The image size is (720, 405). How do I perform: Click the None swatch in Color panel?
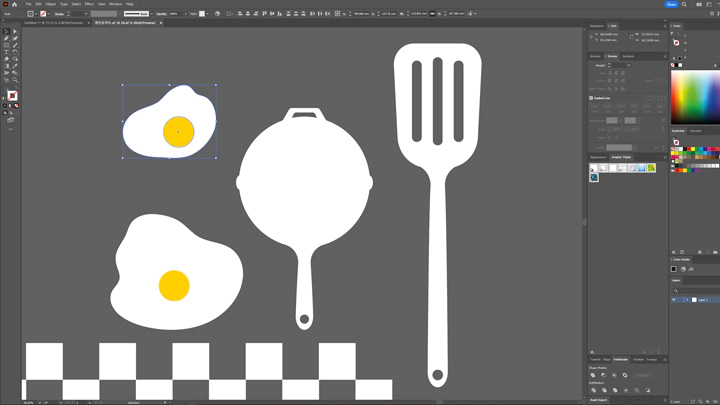tap(673, 65)
